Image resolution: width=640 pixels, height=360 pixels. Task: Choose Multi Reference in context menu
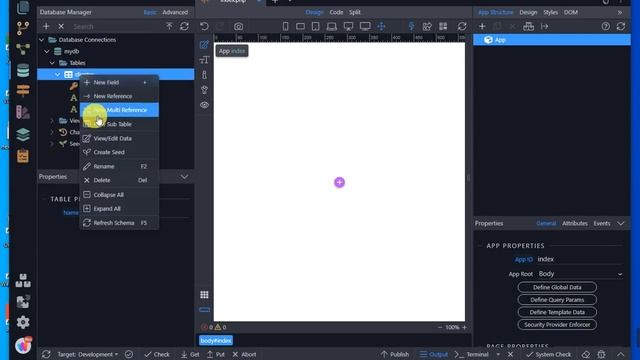(x=119, y=110)
